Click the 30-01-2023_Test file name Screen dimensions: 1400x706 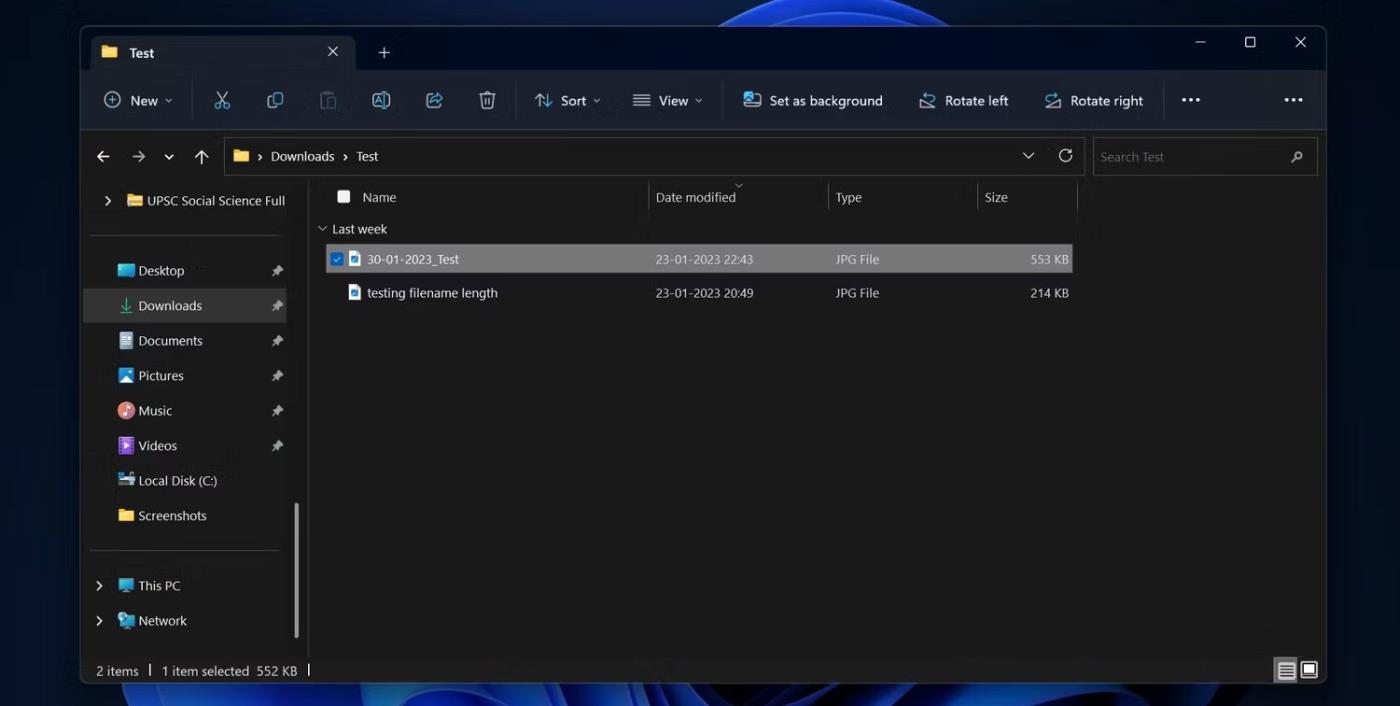[413, 259]
